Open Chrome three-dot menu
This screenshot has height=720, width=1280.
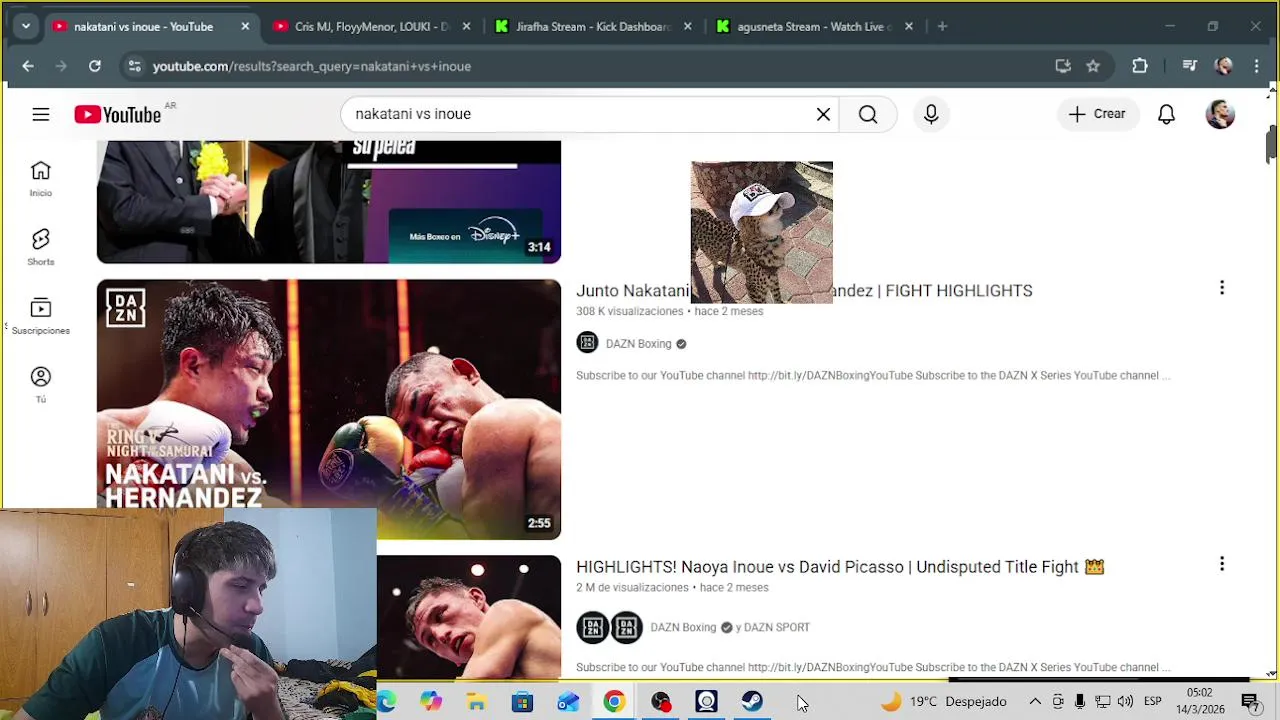click(x=1257, y=66)
